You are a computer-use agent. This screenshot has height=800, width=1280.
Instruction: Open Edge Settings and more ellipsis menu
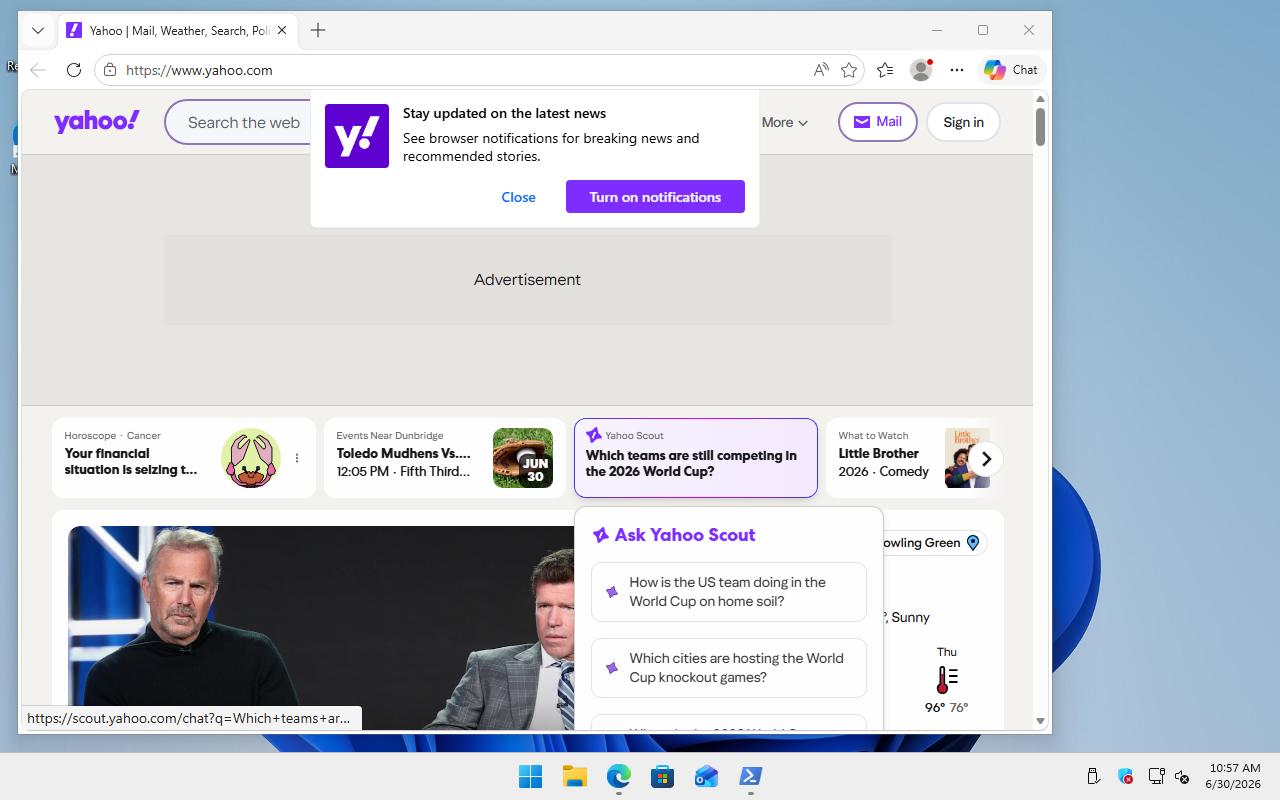click(957, 70)
